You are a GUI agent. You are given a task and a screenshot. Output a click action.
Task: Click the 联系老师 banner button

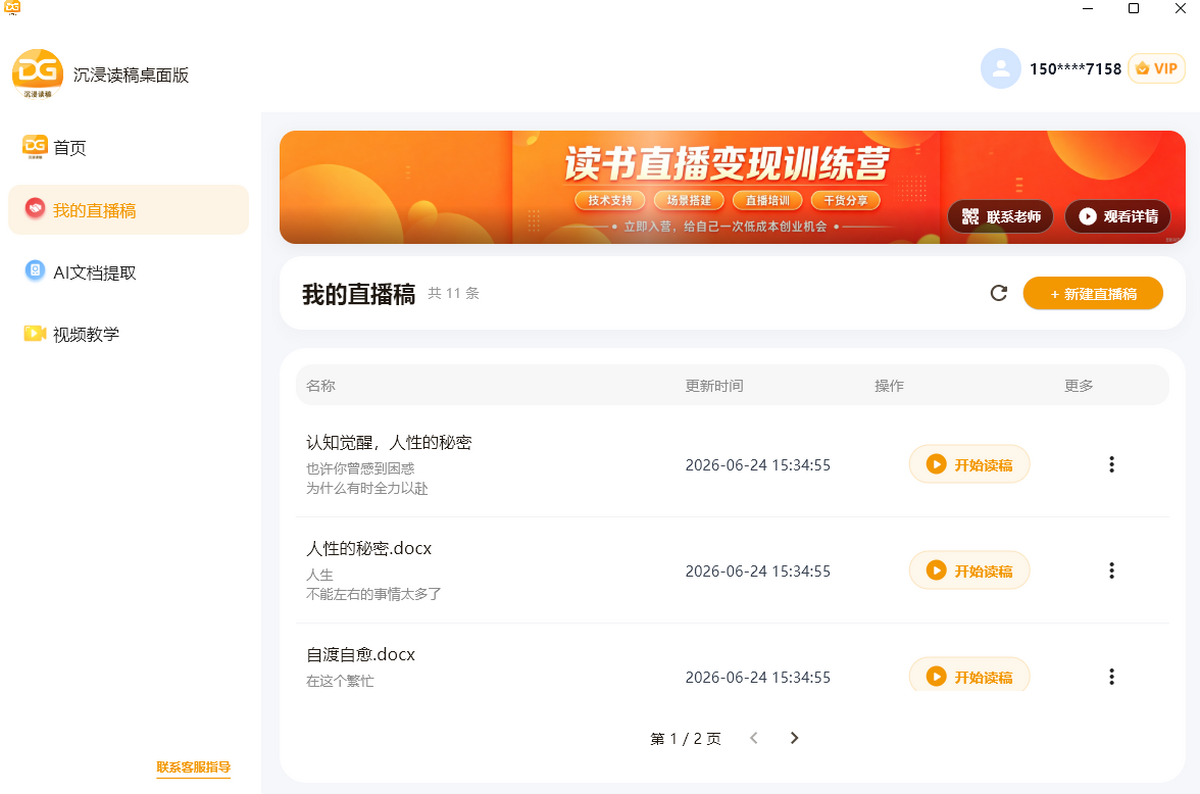[1000, 216]
